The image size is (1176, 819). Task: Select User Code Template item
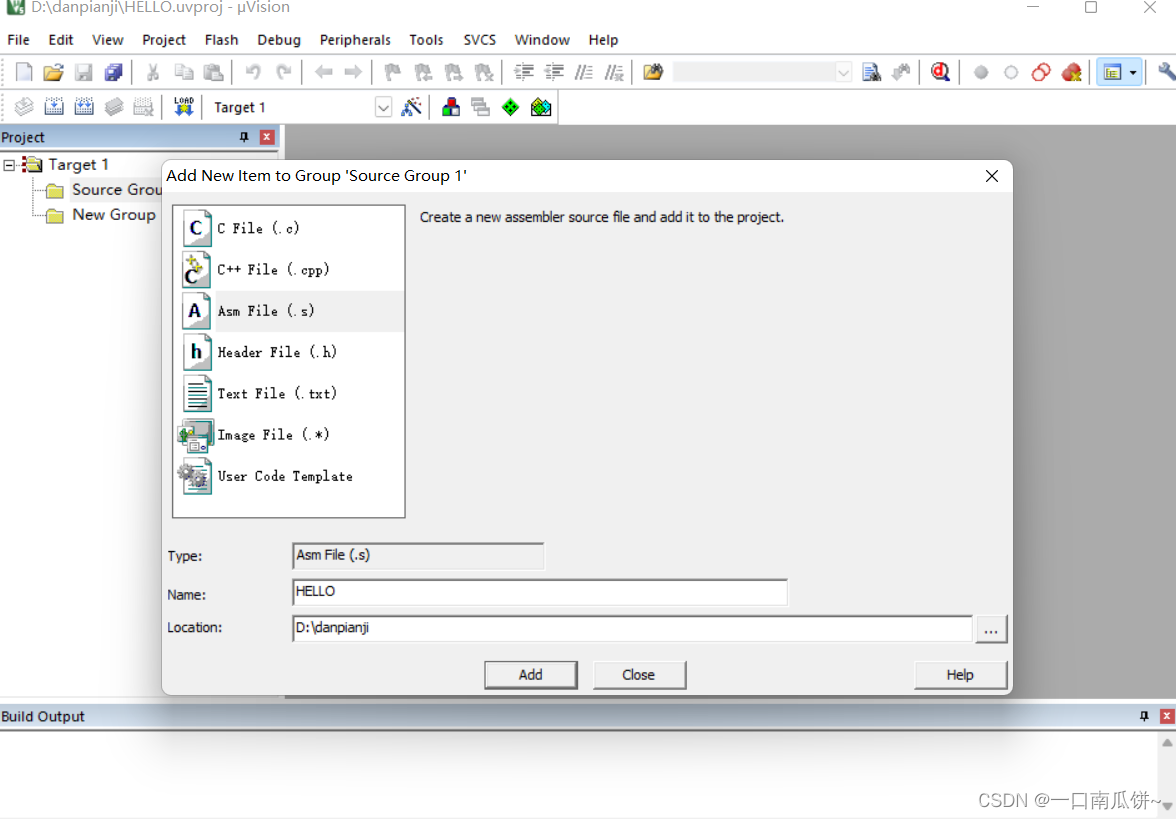pos(291,476)
